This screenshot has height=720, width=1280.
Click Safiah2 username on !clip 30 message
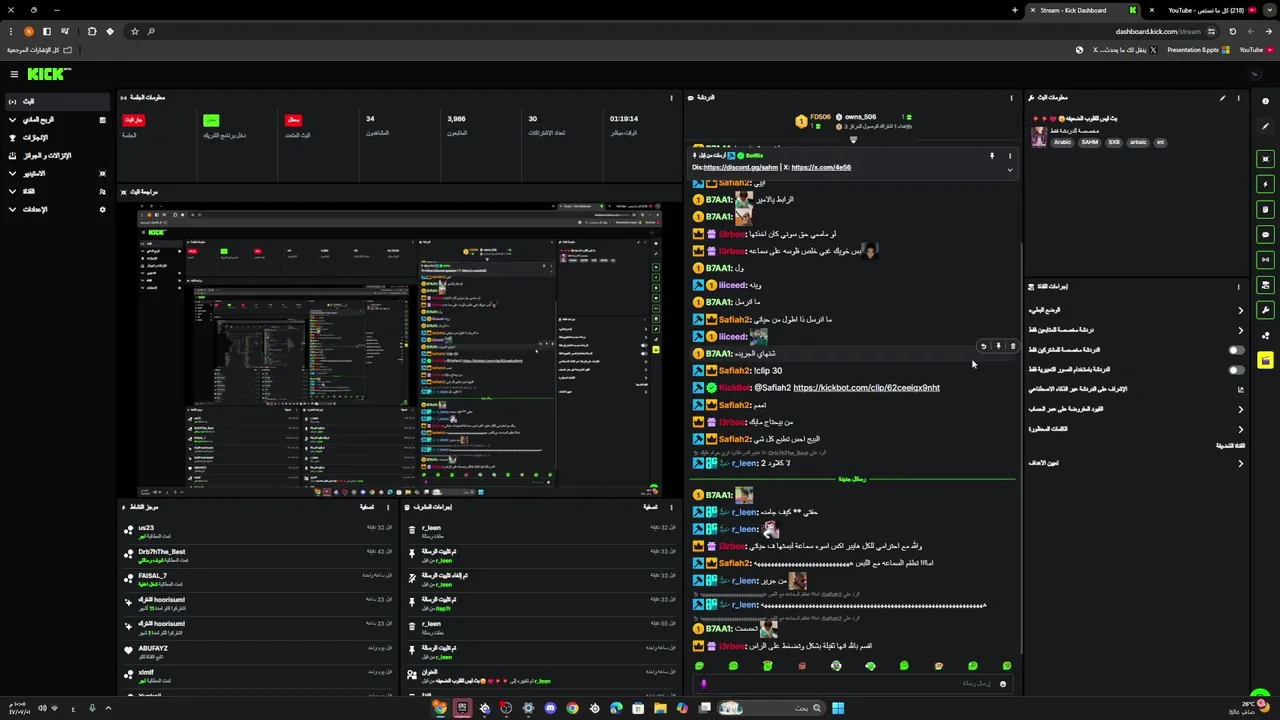tap(735, 371)
